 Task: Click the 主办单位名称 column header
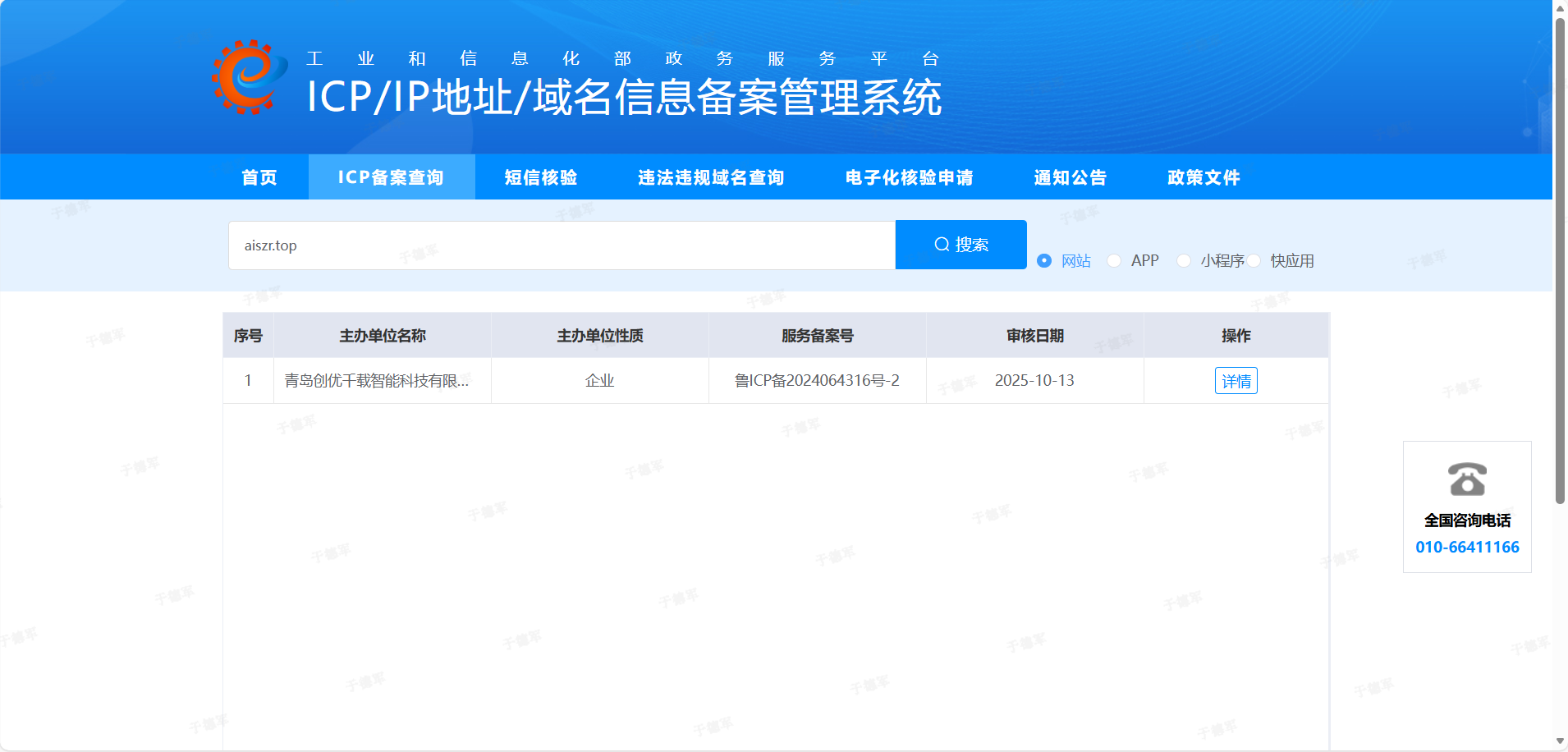click(383, 336)
